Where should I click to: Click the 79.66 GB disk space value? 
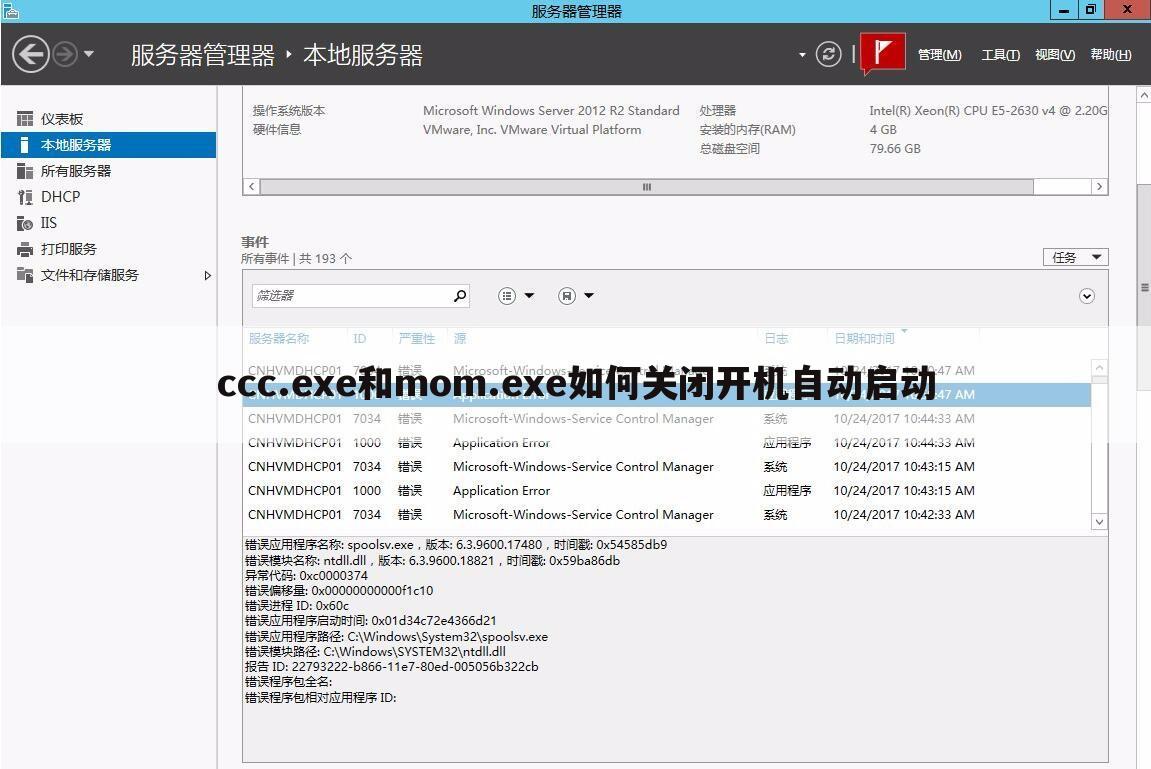[x=895, y=149]
